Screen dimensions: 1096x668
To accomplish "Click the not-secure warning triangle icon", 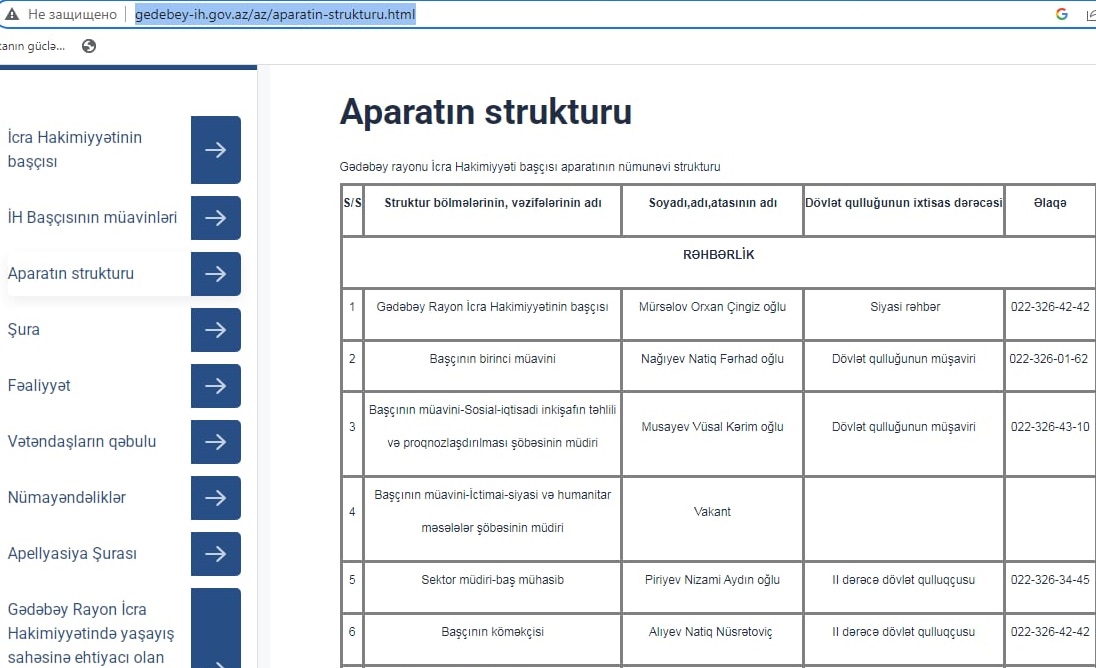I will pyautogui.click(x=12, y=14).
